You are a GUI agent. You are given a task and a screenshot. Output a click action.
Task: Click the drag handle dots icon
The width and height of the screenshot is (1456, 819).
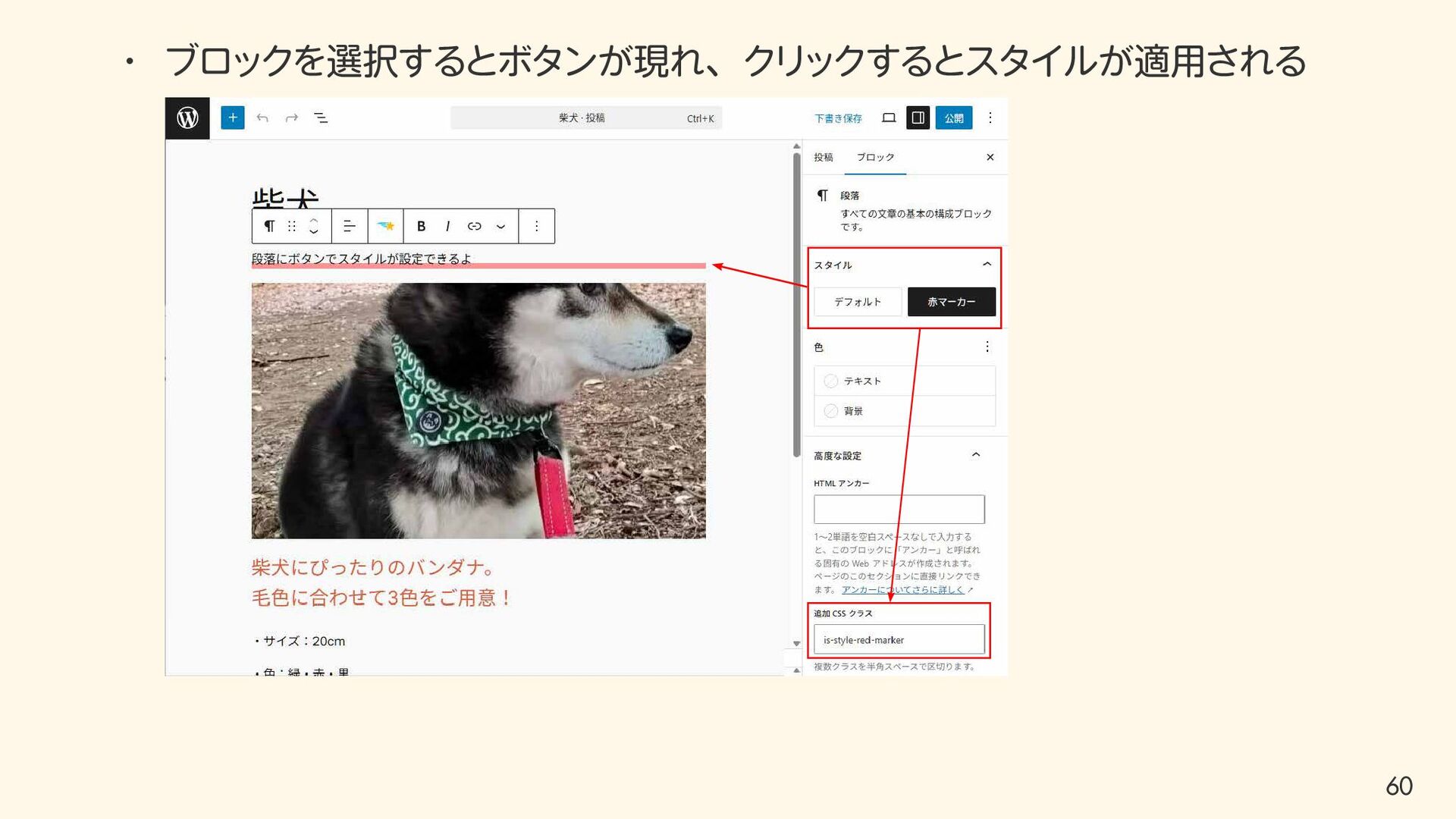292,226
